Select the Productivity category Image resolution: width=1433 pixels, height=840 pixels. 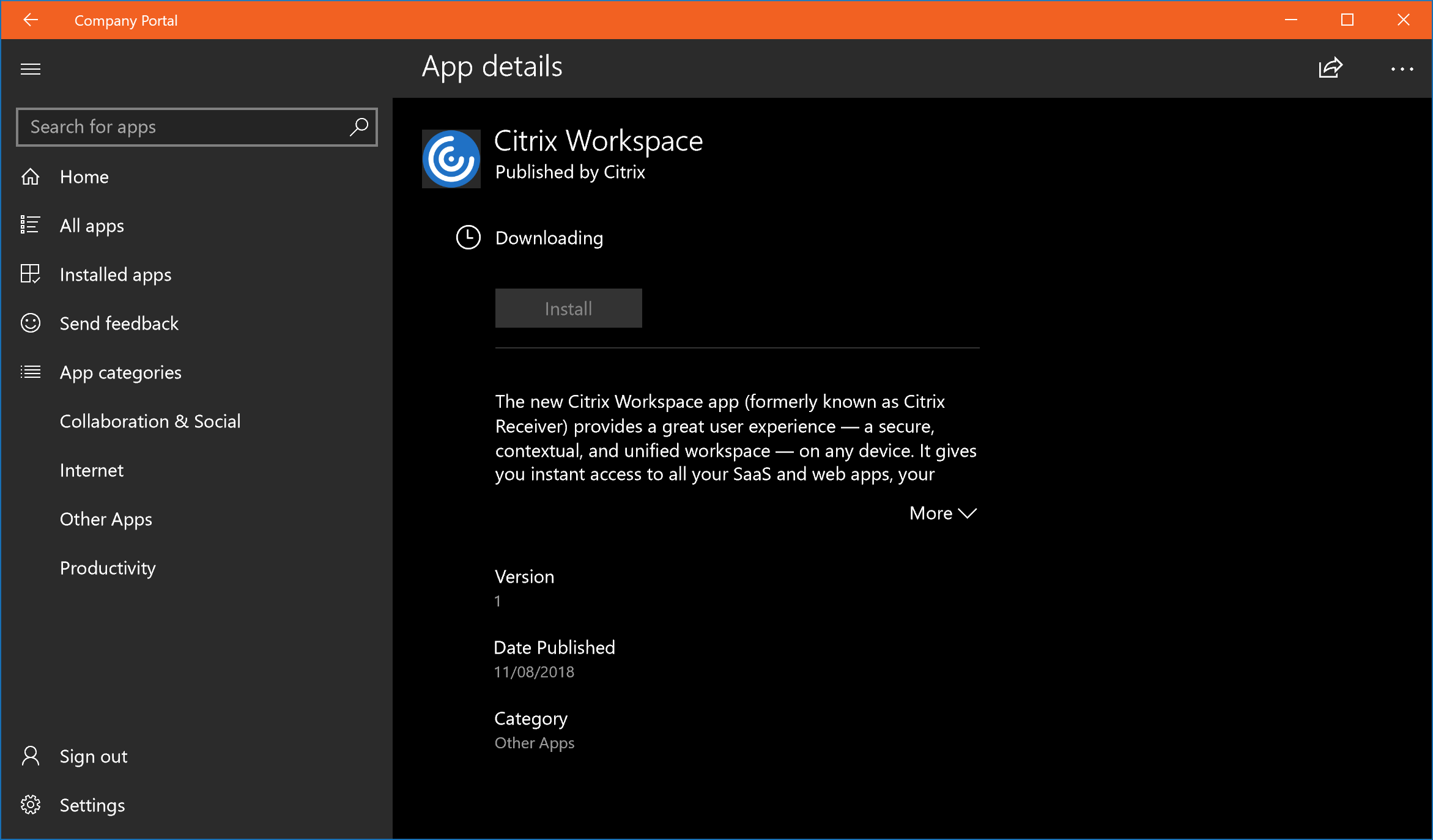point(108,567)
